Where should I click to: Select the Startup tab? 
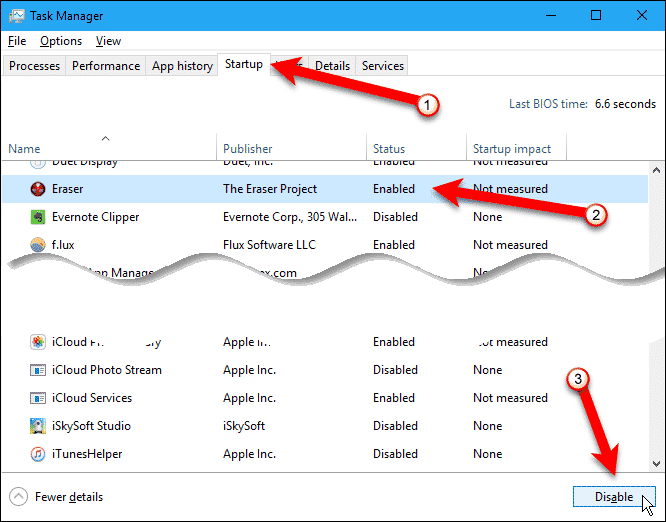[x=244, y=65]
